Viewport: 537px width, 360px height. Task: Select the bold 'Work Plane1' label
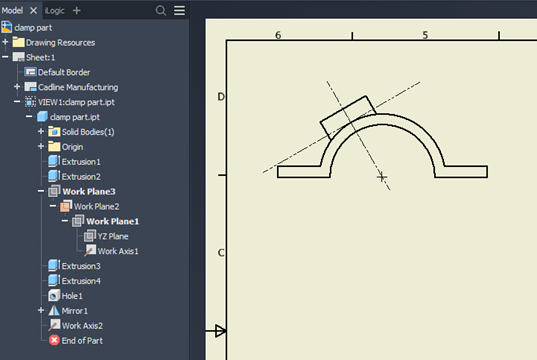click(113, 222)
